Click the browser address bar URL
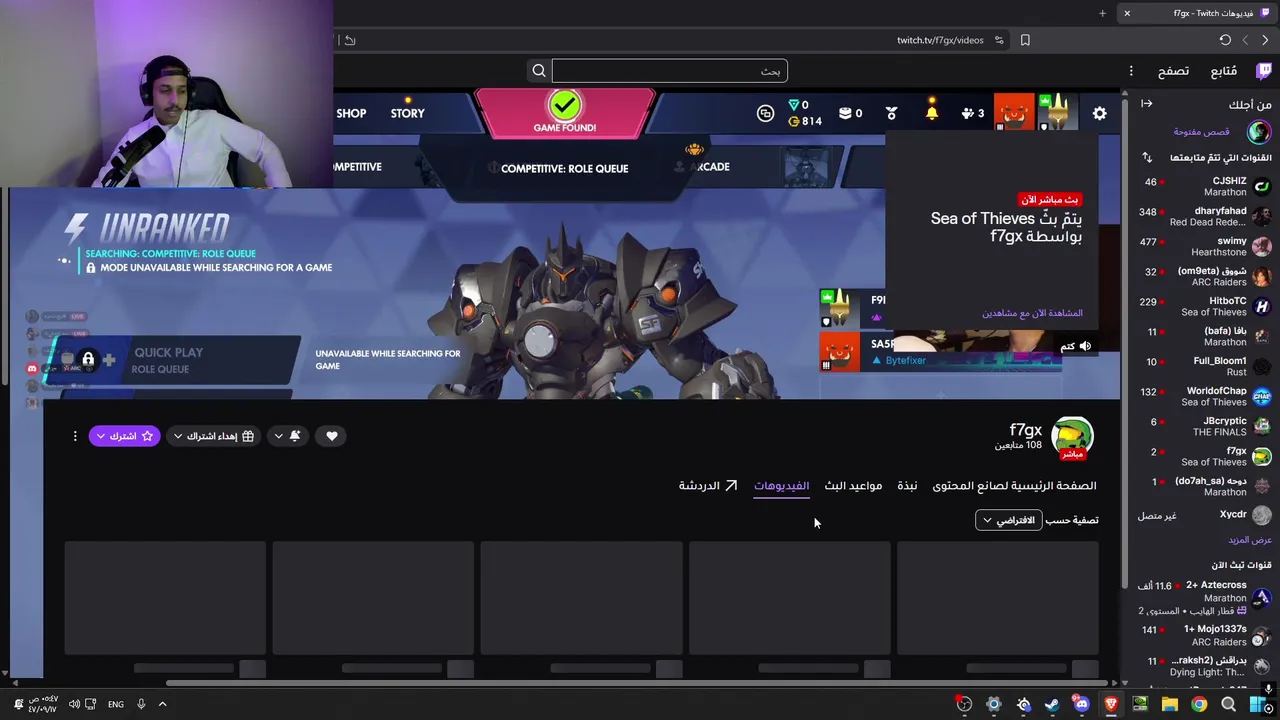1280x720 pixels. point(940,40)
